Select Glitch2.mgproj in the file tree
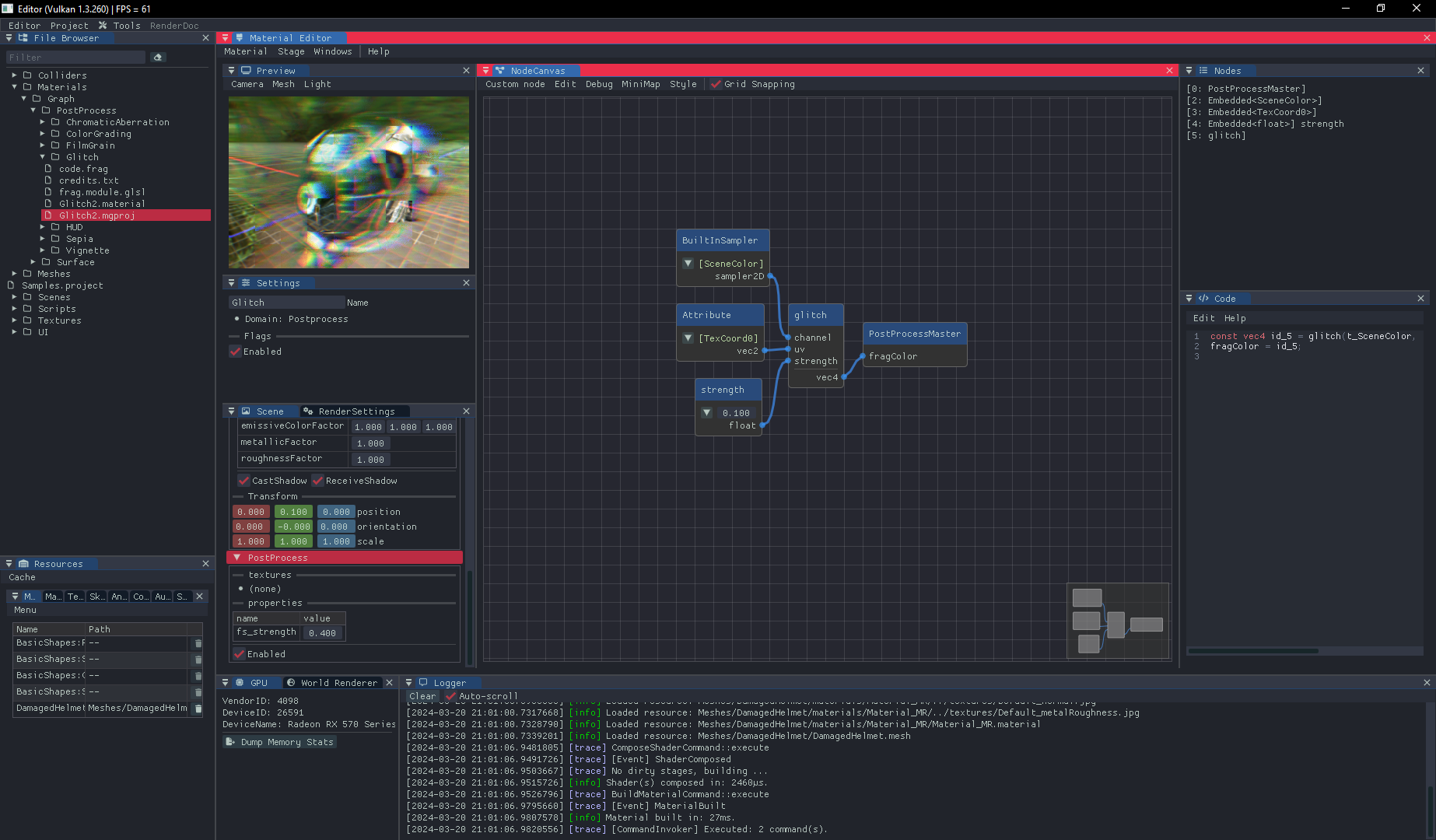The height and width of the screenshot is (840, 1436). pos(126,215)
